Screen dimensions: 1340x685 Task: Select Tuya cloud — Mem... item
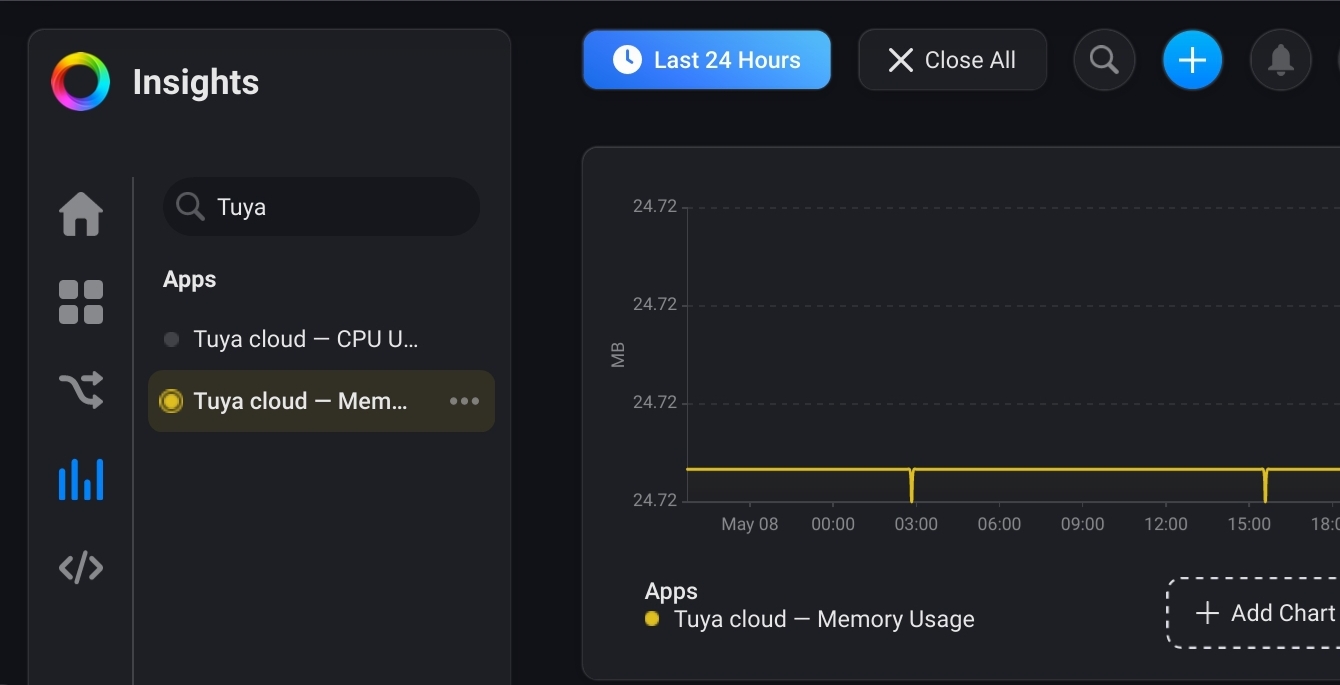click(x=321, y=401)
